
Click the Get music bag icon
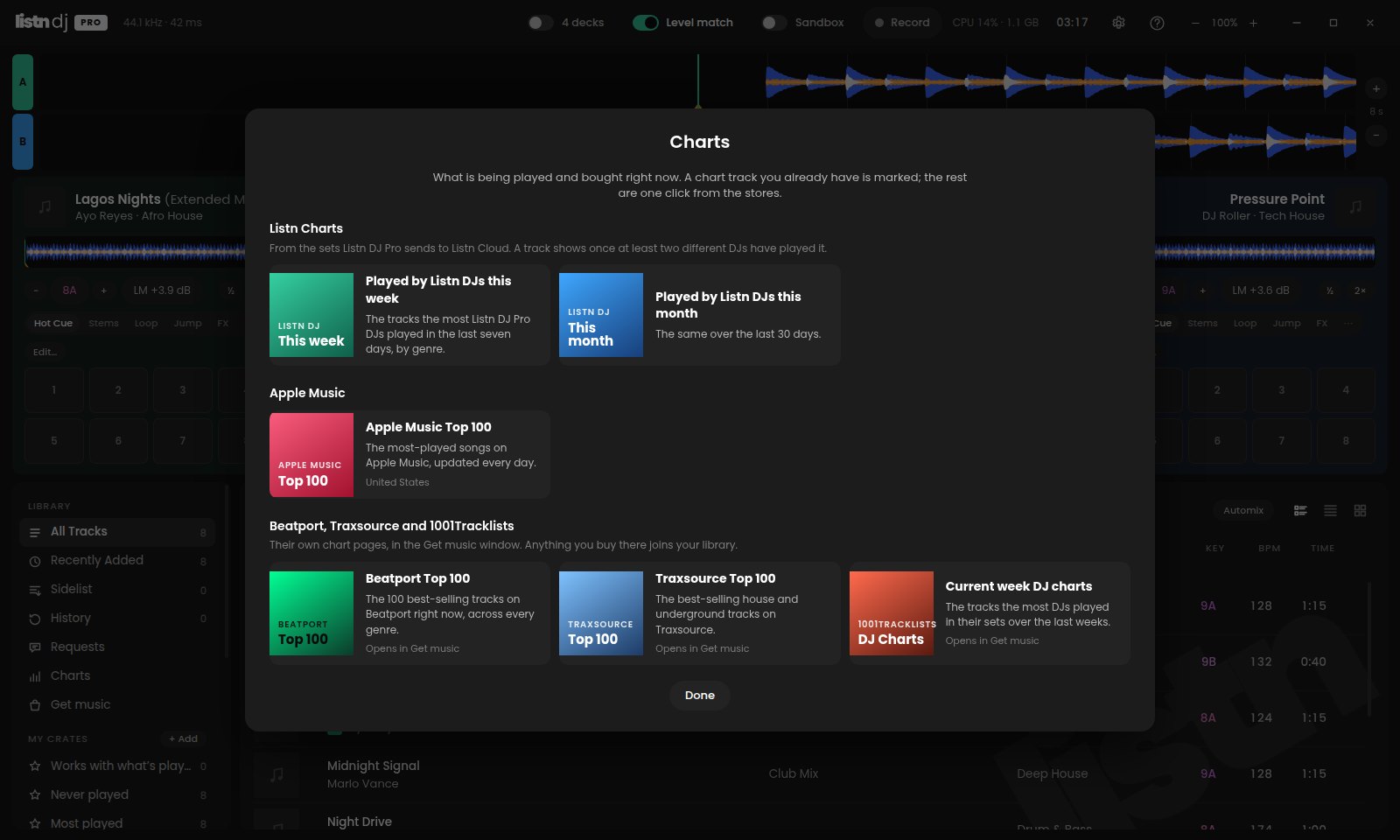pyautogui.click(x=35, y=705)
